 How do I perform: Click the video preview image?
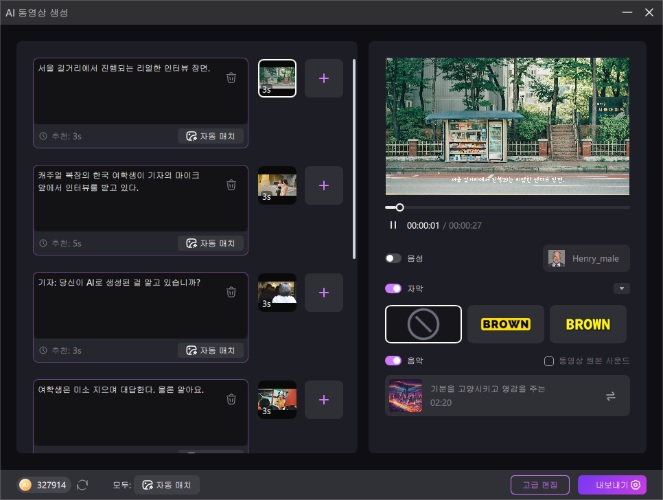point(507,126)
